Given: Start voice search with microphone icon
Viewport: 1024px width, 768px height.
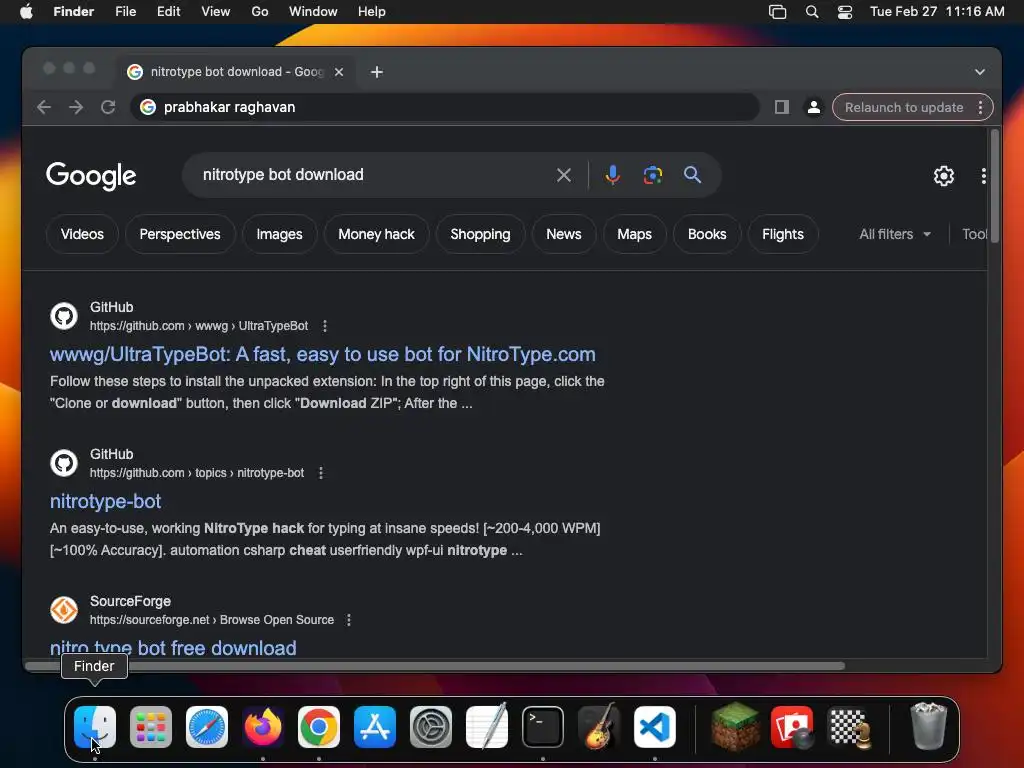Looking at the screenshot, I should [613, 175].
